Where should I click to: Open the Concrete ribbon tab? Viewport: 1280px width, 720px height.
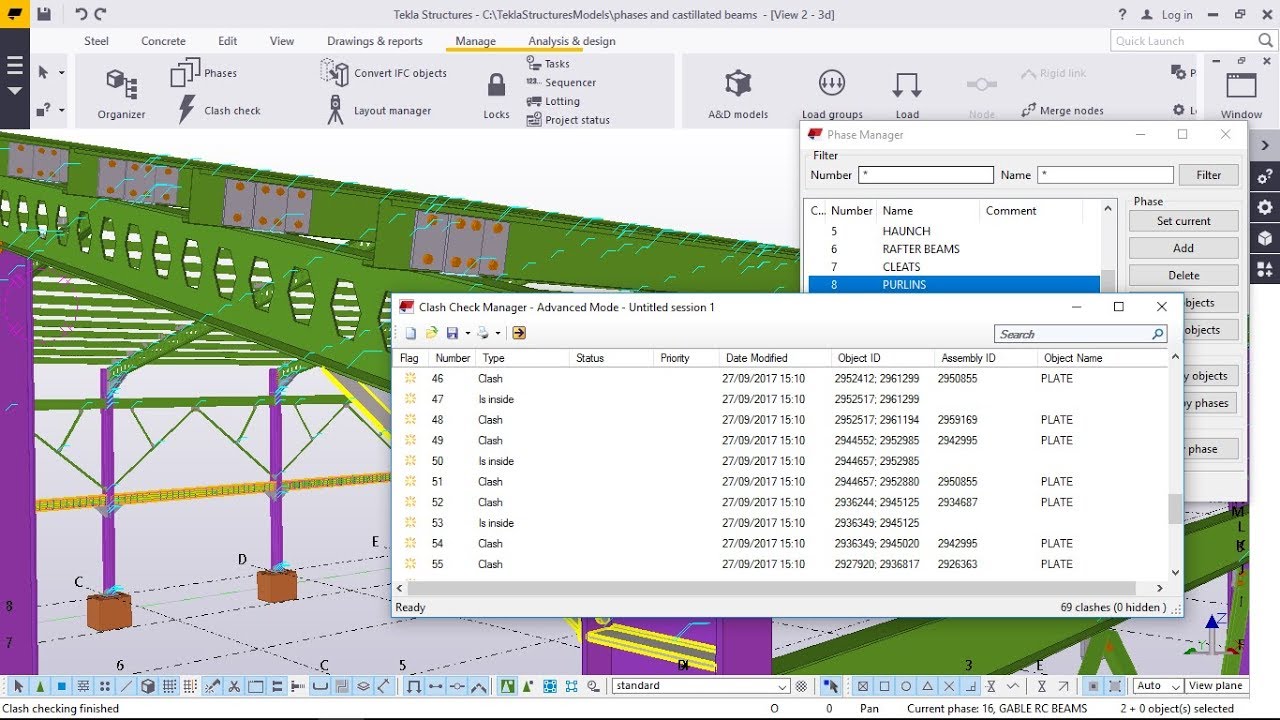(163, 41)
